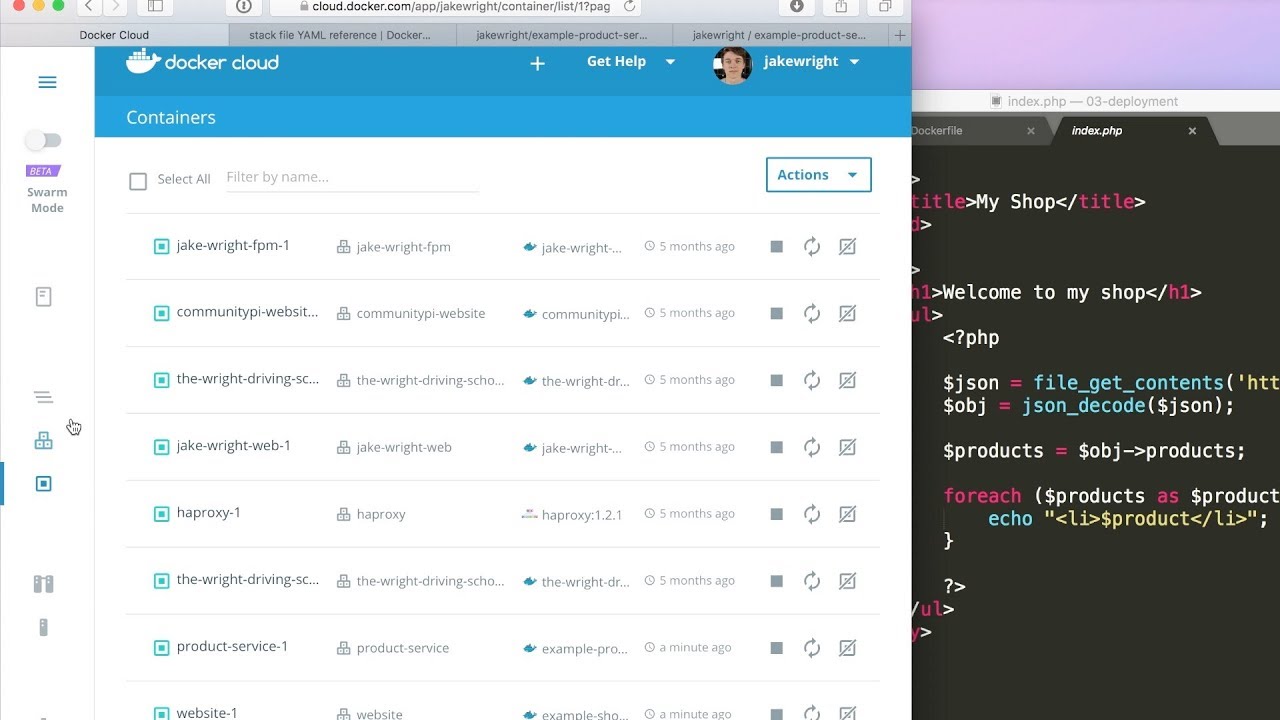1280x720 pixels.
Task: Select the website-1 container checkbox
Action: click(x=161, y=714)
